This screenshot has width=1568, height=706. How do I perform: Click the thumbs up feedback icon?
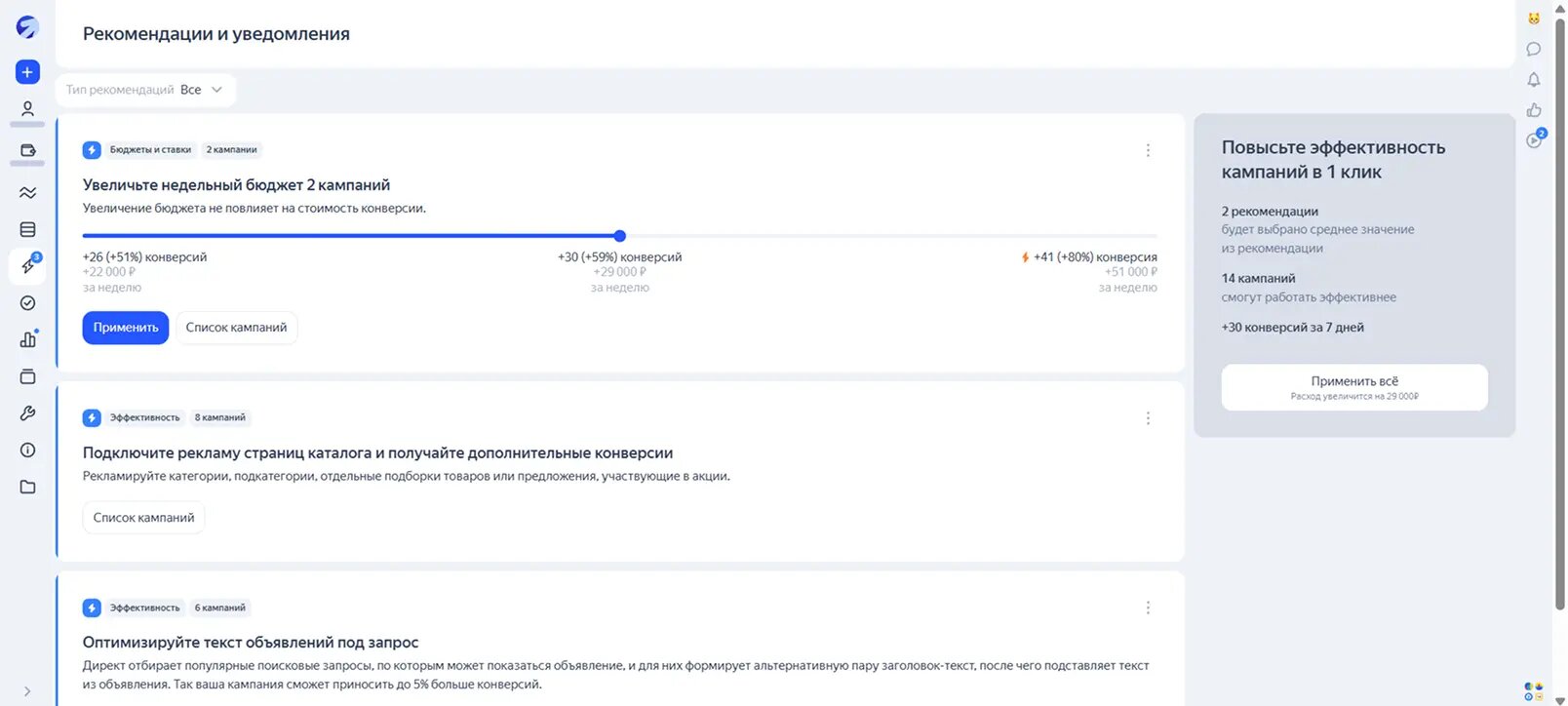pyautogui.click(x=1534, y=110)
